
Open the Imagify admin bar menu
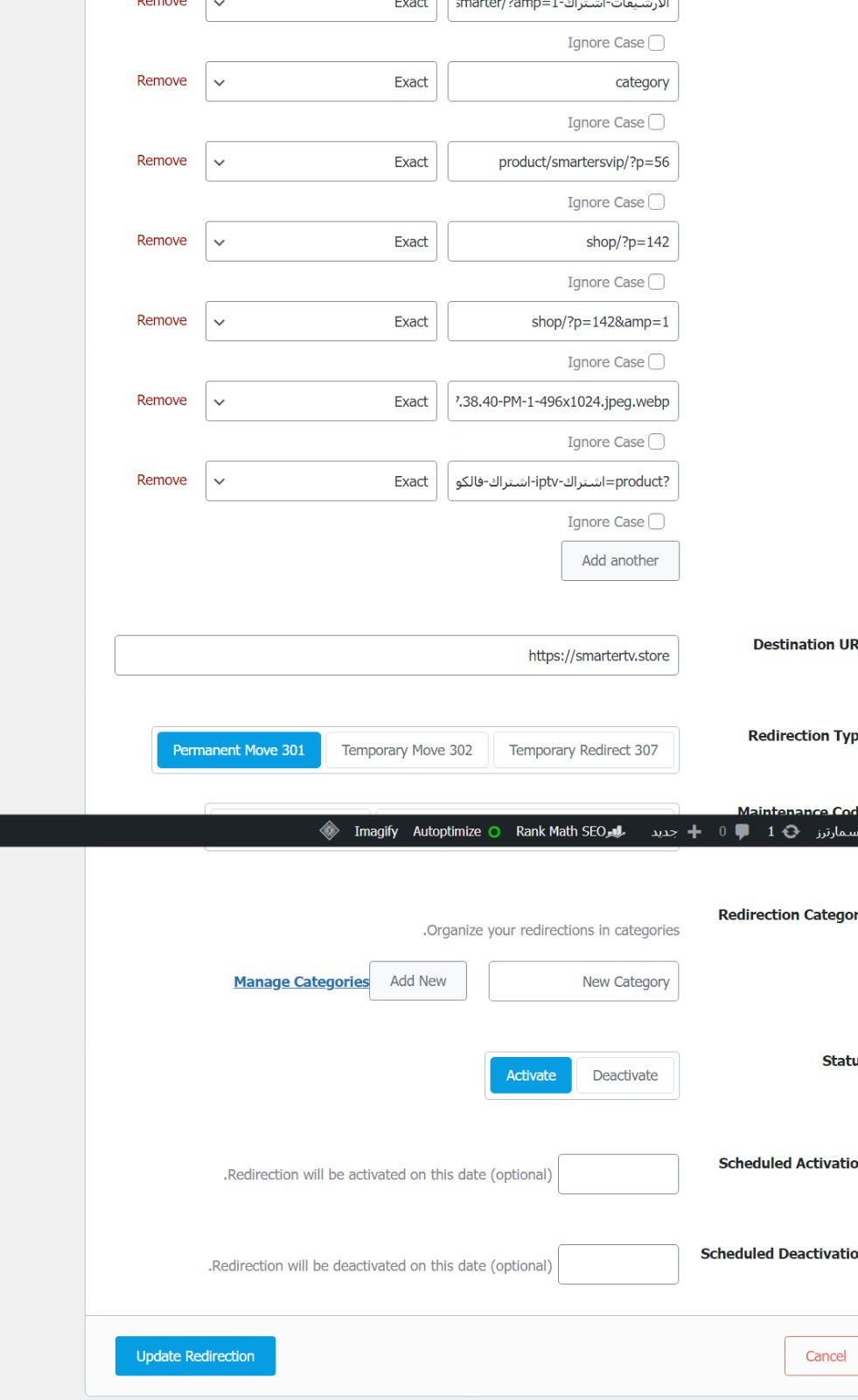[376, 831]
